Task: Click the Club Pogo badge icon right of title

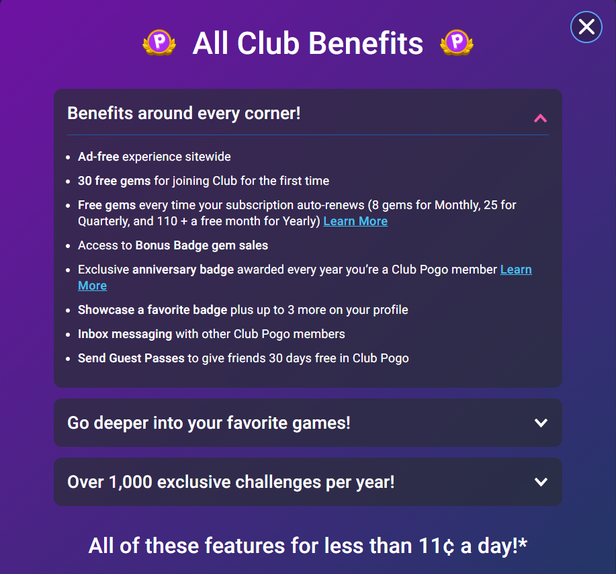Action: pos(456,42)
